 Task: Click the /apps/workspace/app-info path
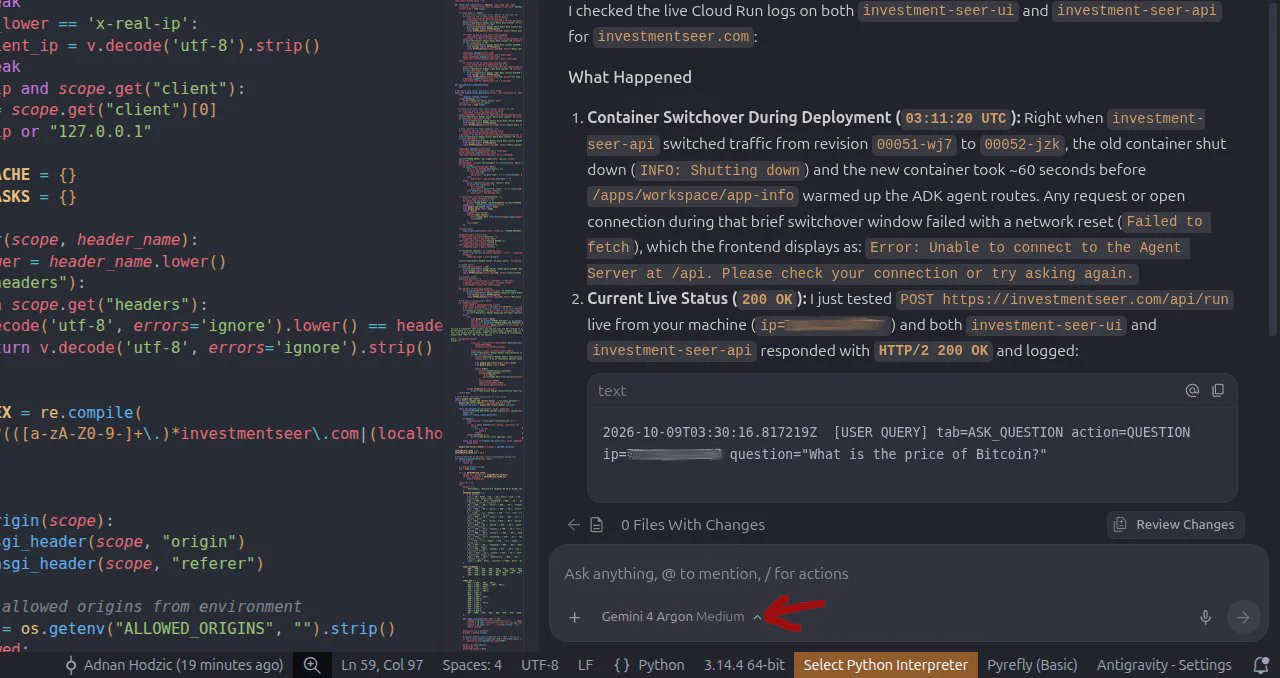(x=693, y=196)
